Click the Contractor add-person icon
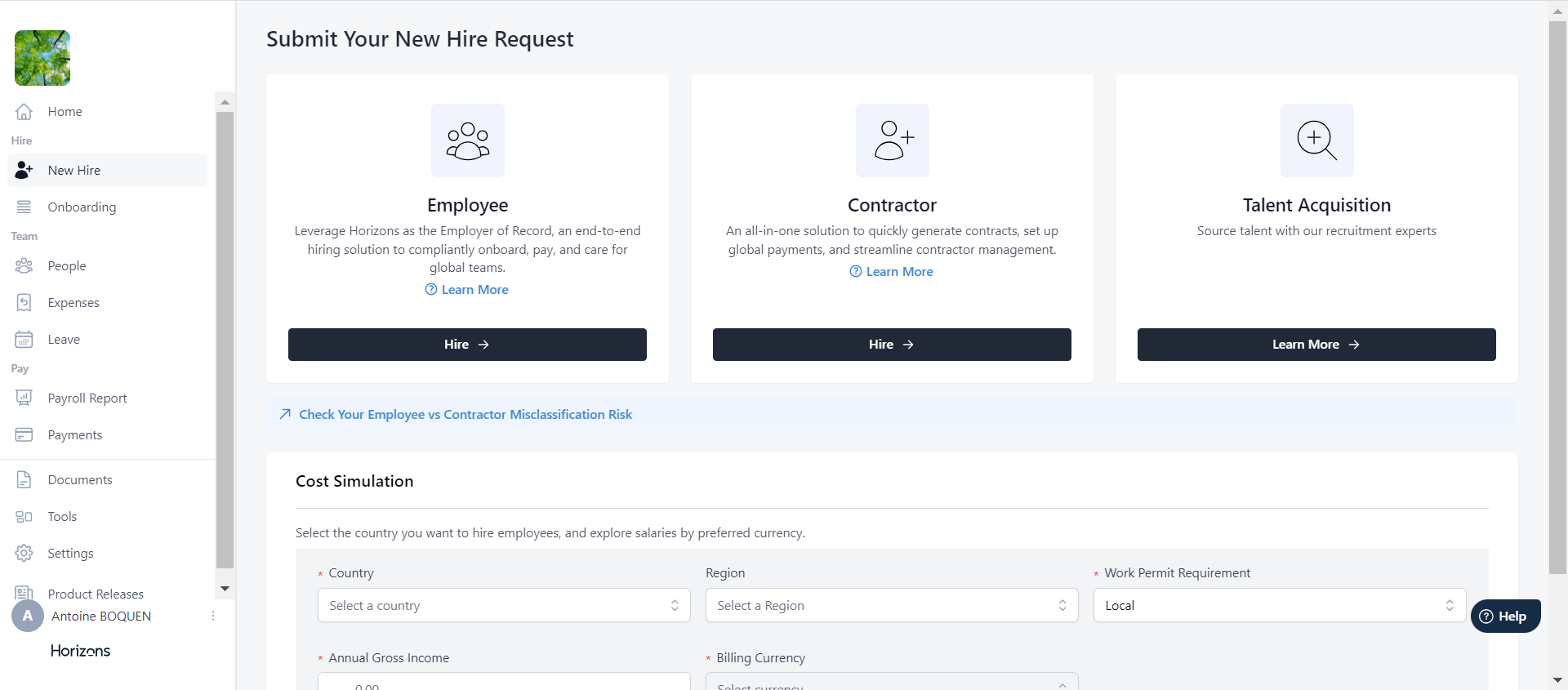Viewport: 1568px width, 690px height. [x=892, y=140]
